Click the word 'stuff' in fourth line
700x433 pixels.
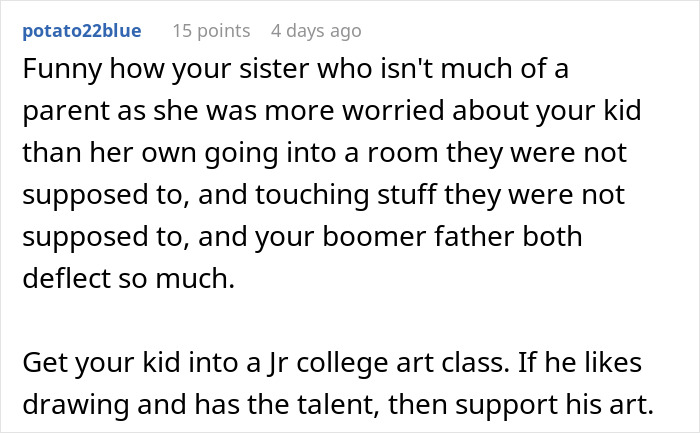pos(407,195)
